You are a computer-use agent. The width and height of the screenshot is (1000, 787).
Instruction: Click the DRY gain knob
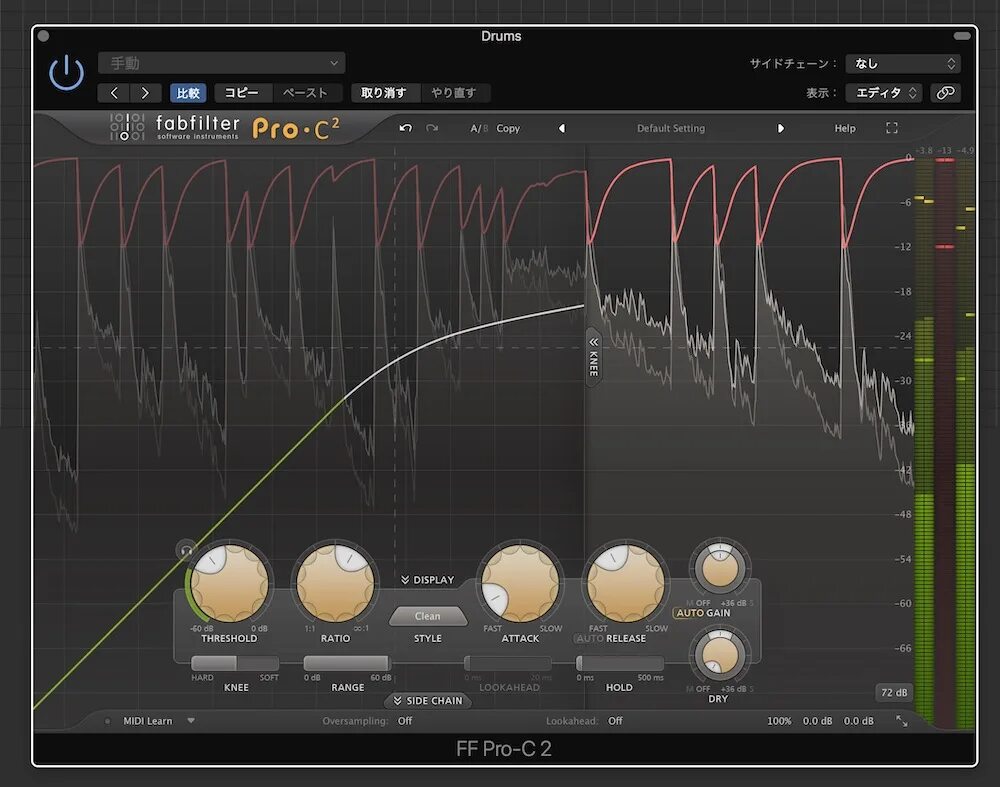(x=720, y=654)
